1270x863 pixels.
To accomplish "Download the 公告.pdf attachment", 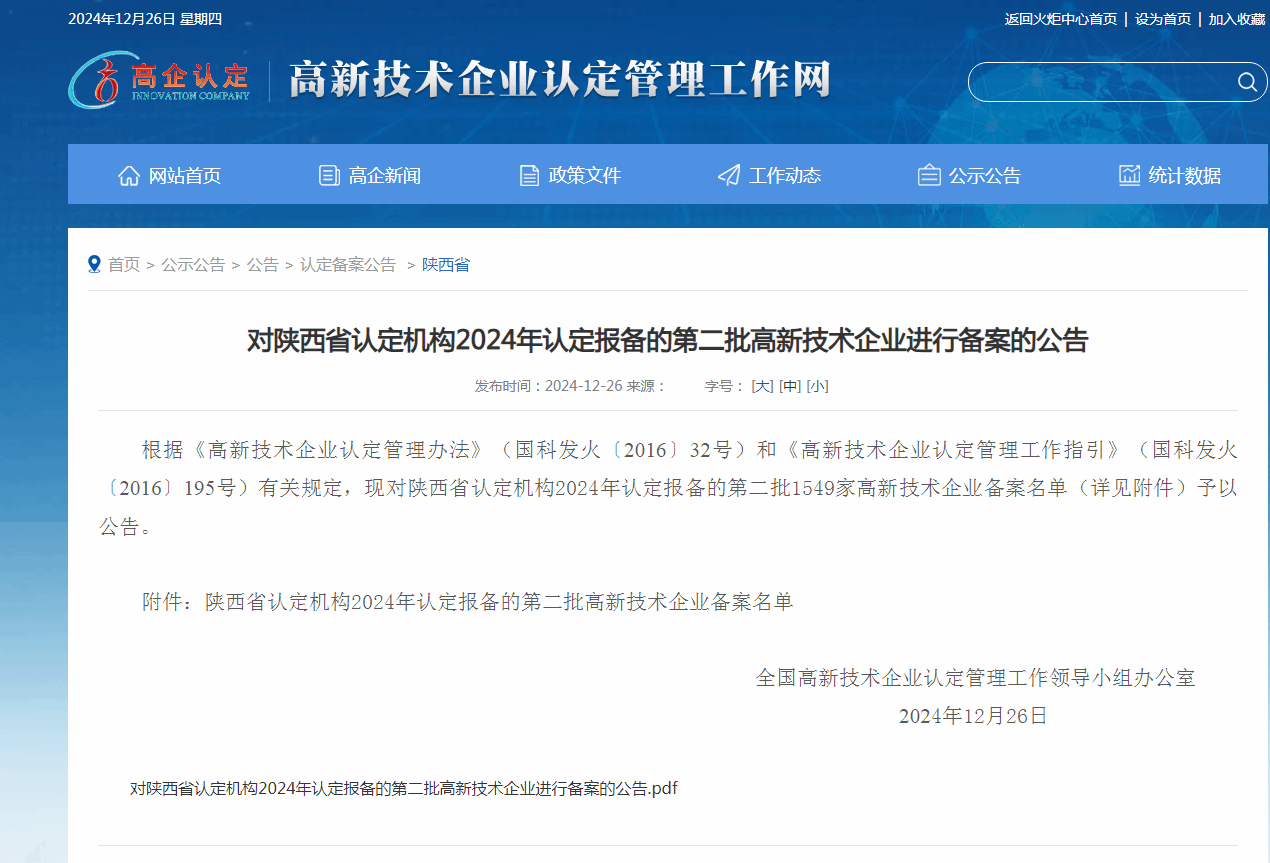I will 403,788.
